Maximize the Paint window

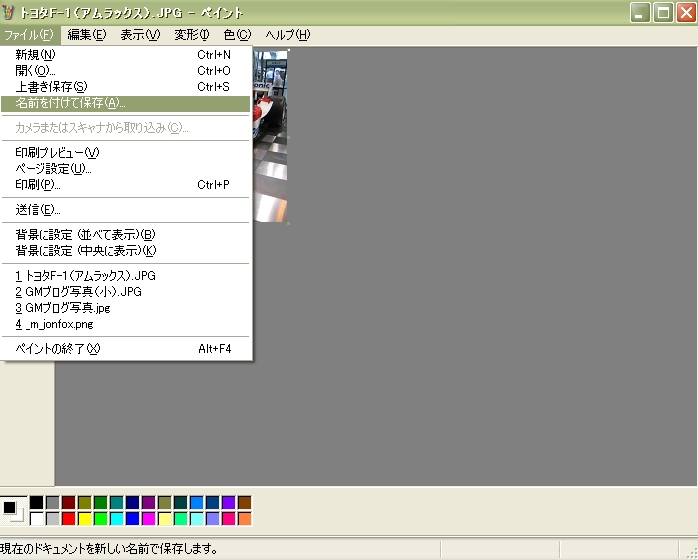click(663, 13)
